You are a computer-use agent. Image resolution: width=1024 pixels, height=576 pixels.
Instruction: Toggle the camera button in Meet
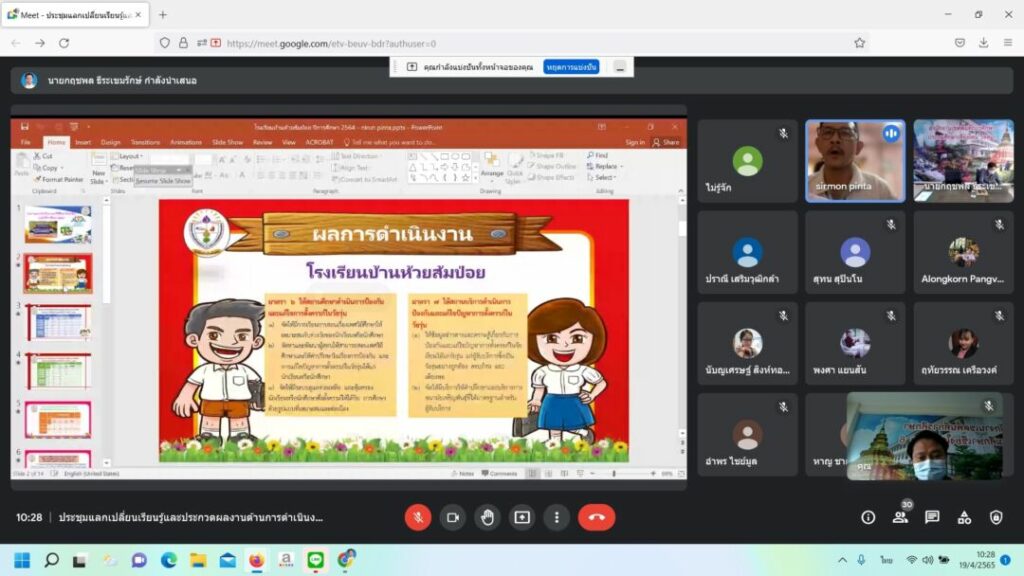click(x=453, y=517)
